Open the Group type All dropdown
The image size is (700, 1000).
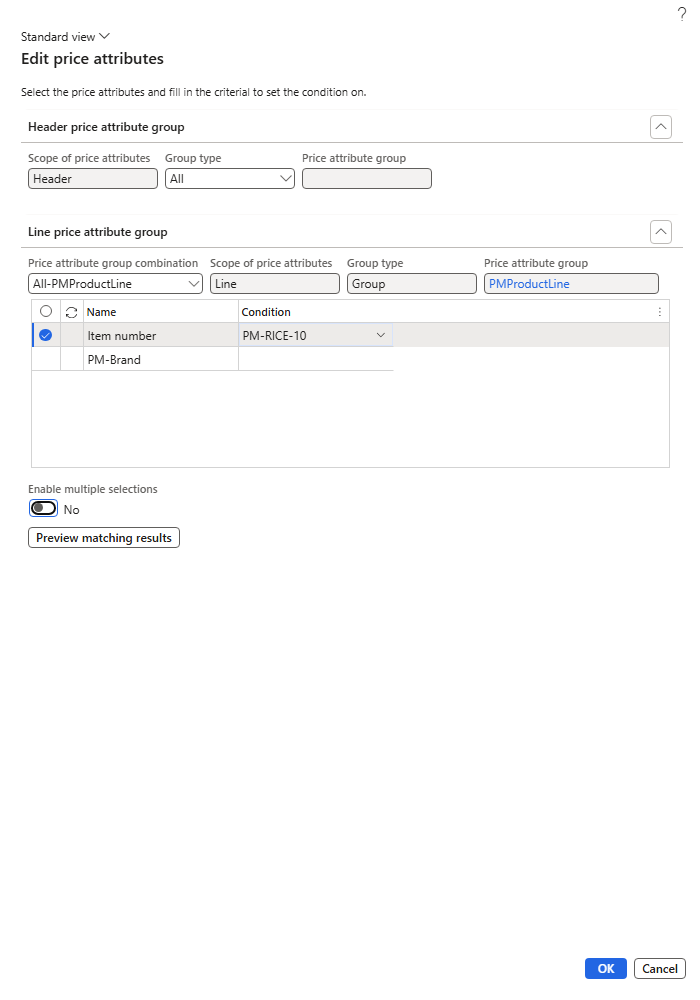[x=230, y=179]
